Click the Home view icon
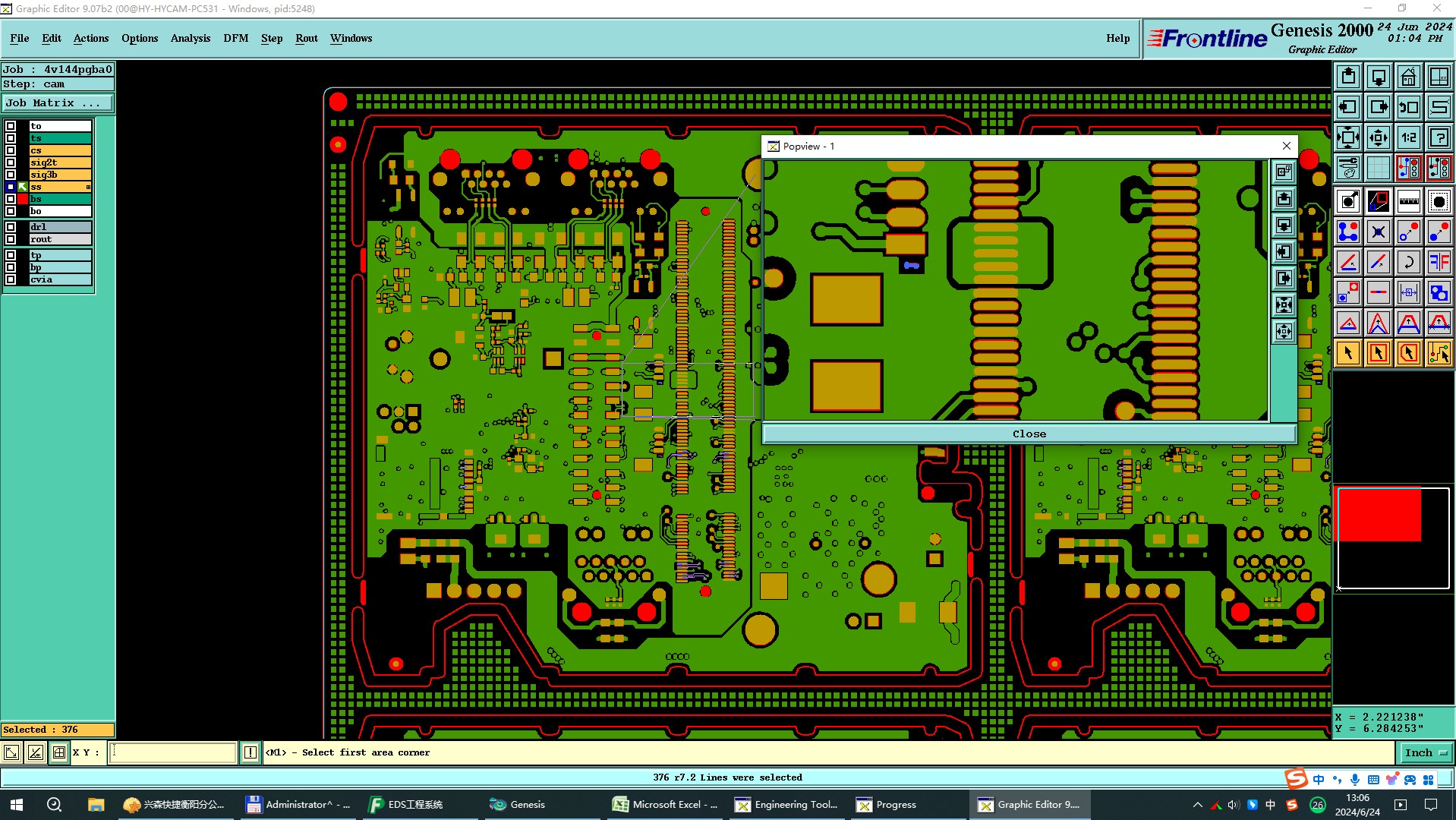1456x820 pixels. pos(1408,77)
